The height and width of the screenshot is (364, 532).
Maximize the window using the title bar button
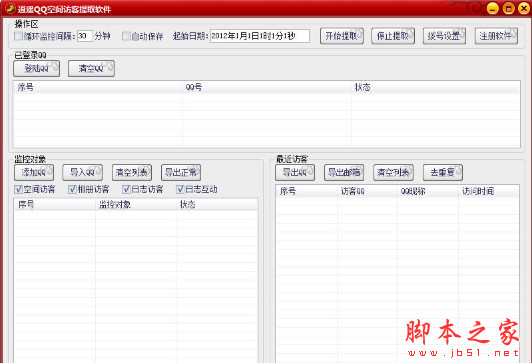(508, 8)
